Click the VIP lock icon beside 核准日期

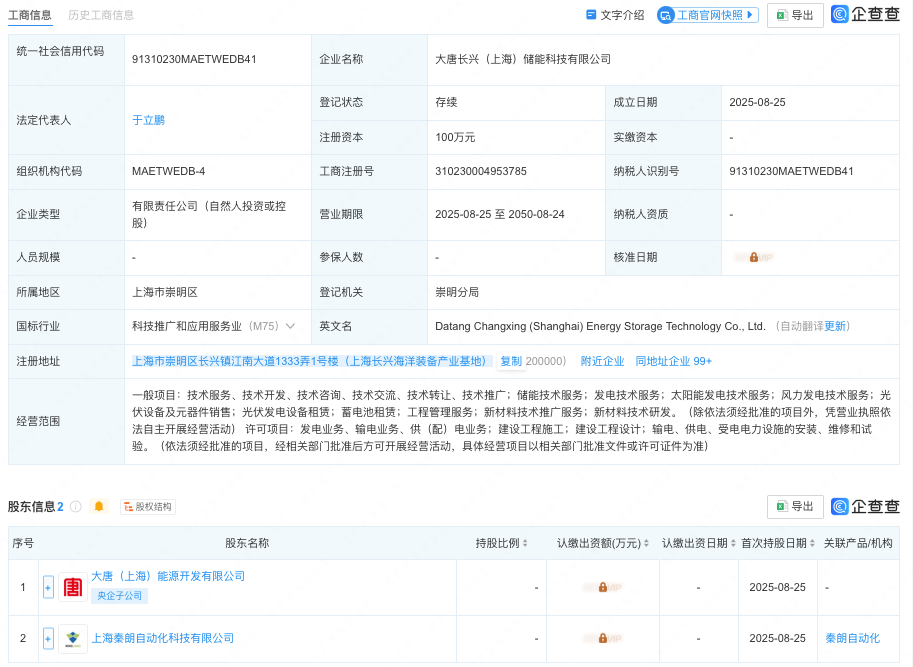tap(753, 257)
